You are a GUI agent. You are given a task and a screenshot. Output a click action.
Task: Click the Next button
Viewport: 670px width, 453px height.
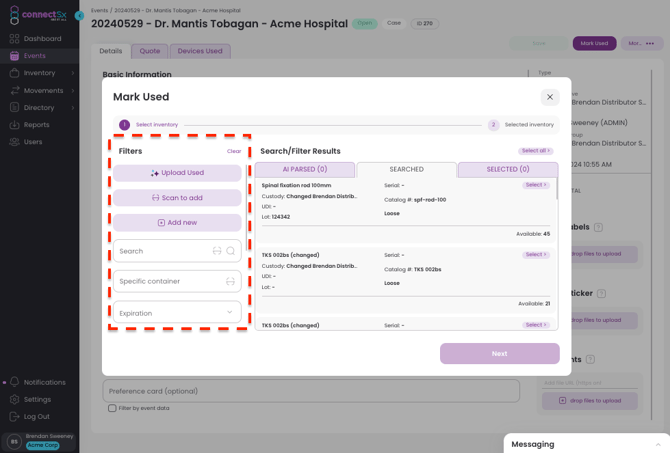500,353
